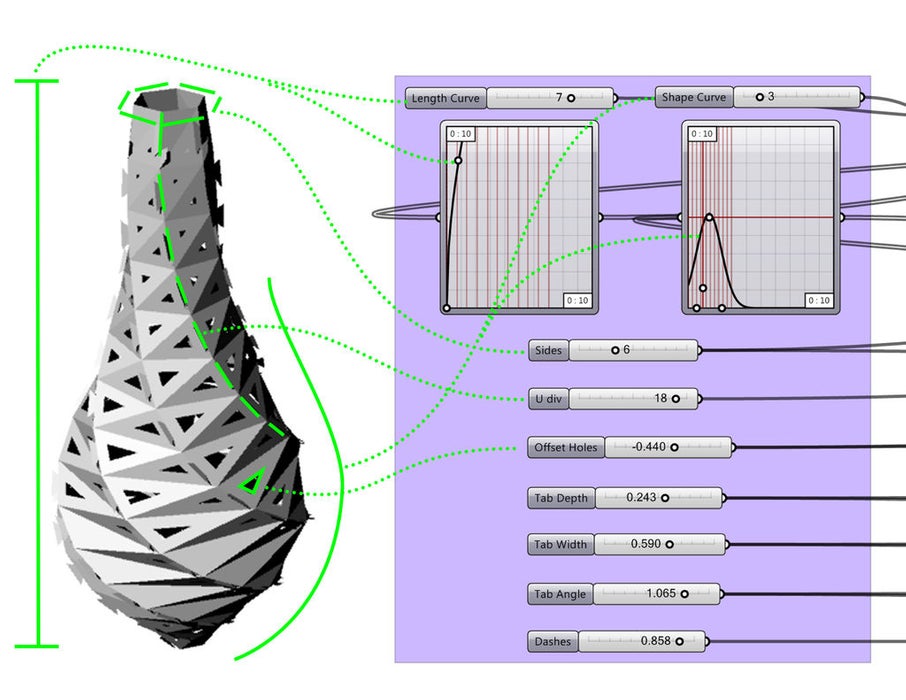Select the Tab Depth slider grip at 0.243
The height and width of the screenshot is (700, 906).
coord(667,497)
